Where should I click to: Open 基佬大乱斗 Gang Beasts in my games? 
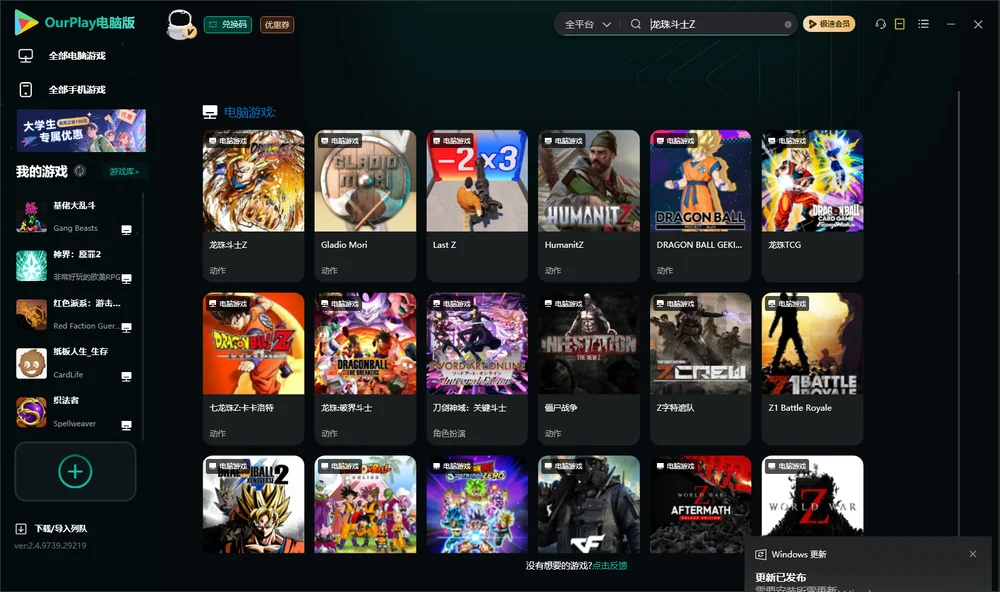(x=75, y=217)
